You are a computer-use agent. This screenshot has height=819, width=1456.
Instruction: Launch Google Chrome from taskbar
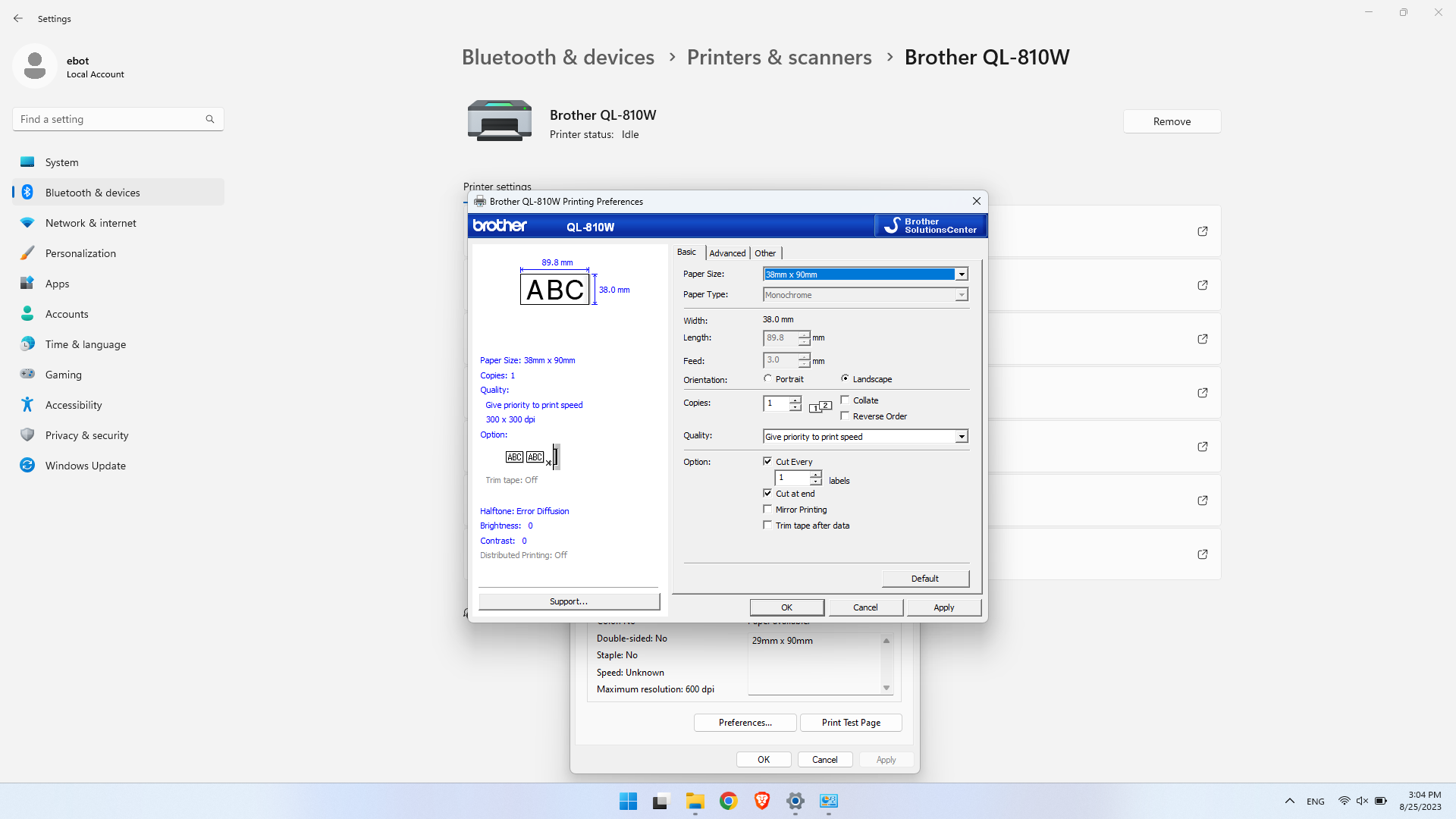729,801
